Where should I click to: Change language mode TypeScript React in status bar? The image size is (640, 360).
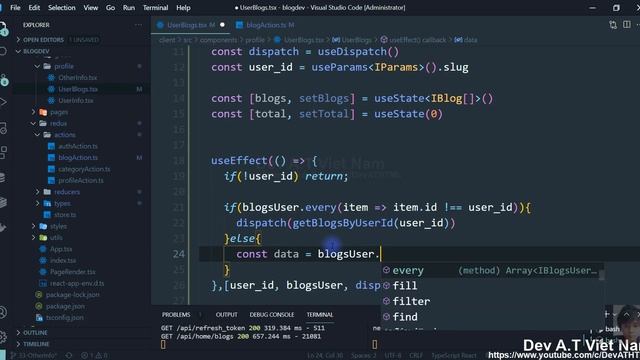click(x=453, y=356)
